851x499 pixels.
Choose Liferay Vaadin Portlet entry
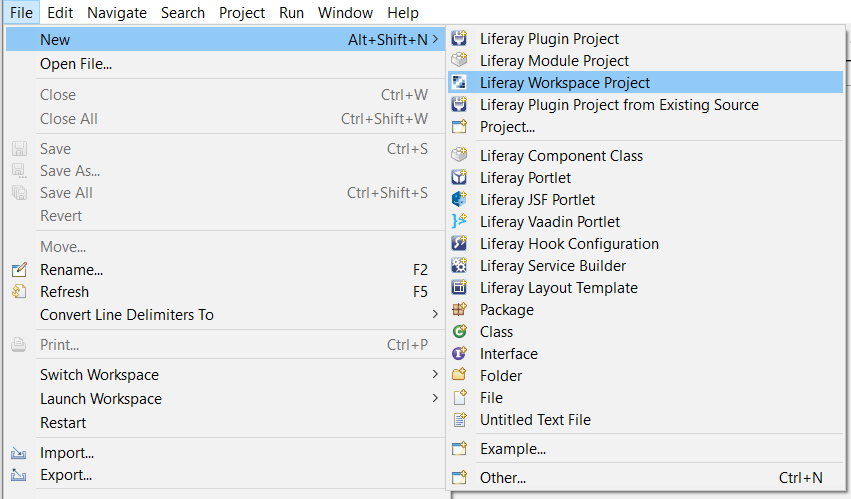click(x=646, y=222)
